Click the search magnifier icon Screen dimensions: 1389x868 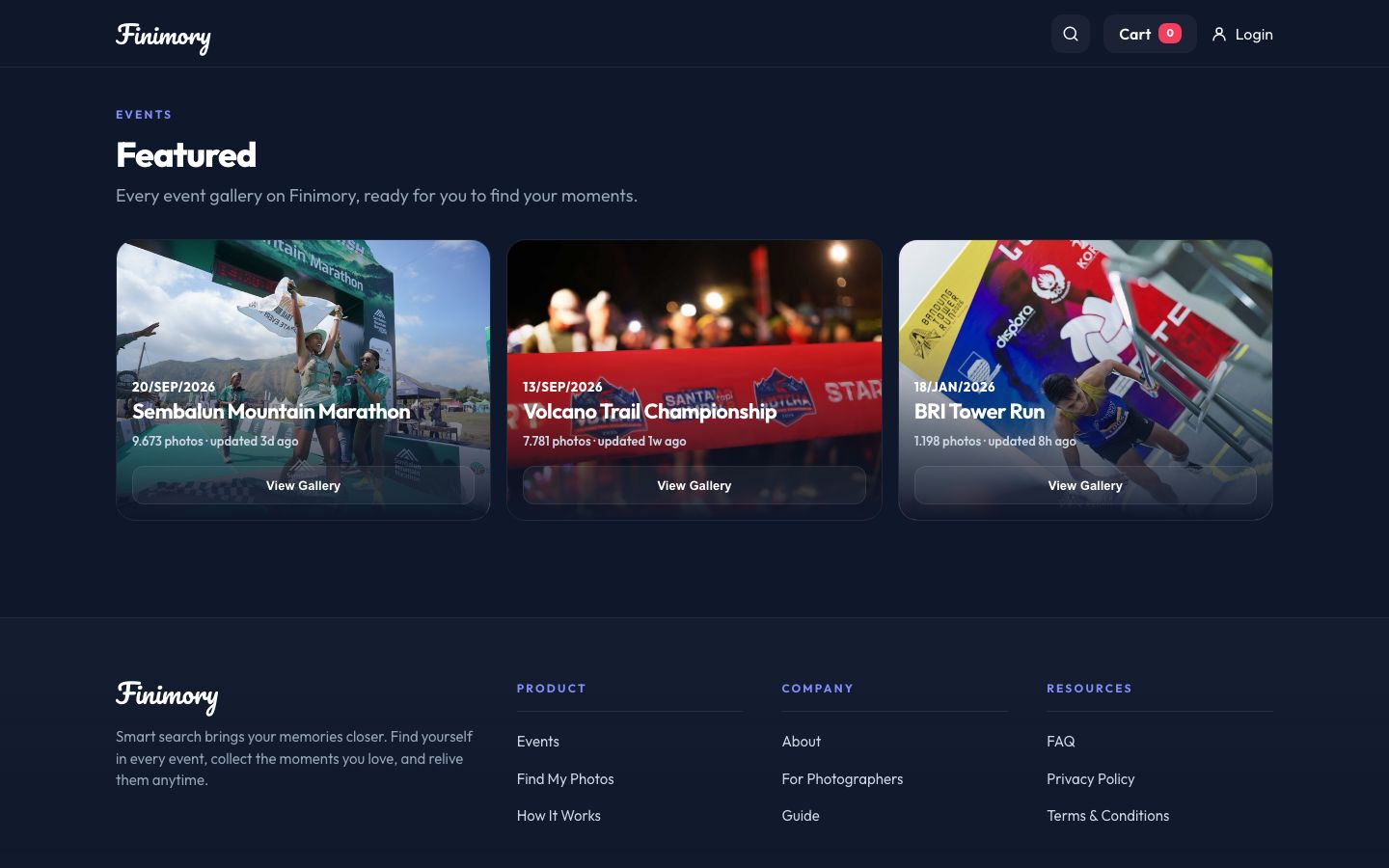[x=1071, y=34]
